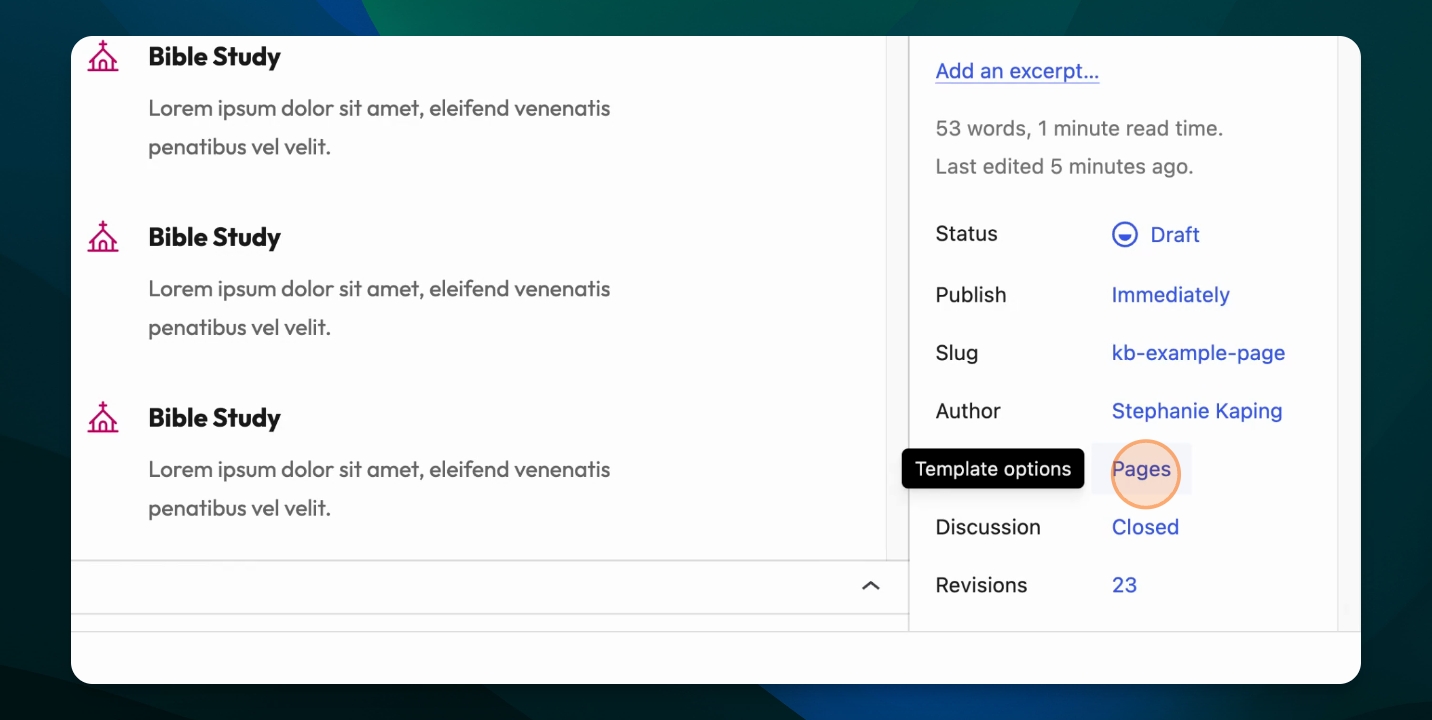
Task: Click the '53 words, 1 minute read time.' text
Action: point(1079,128)
